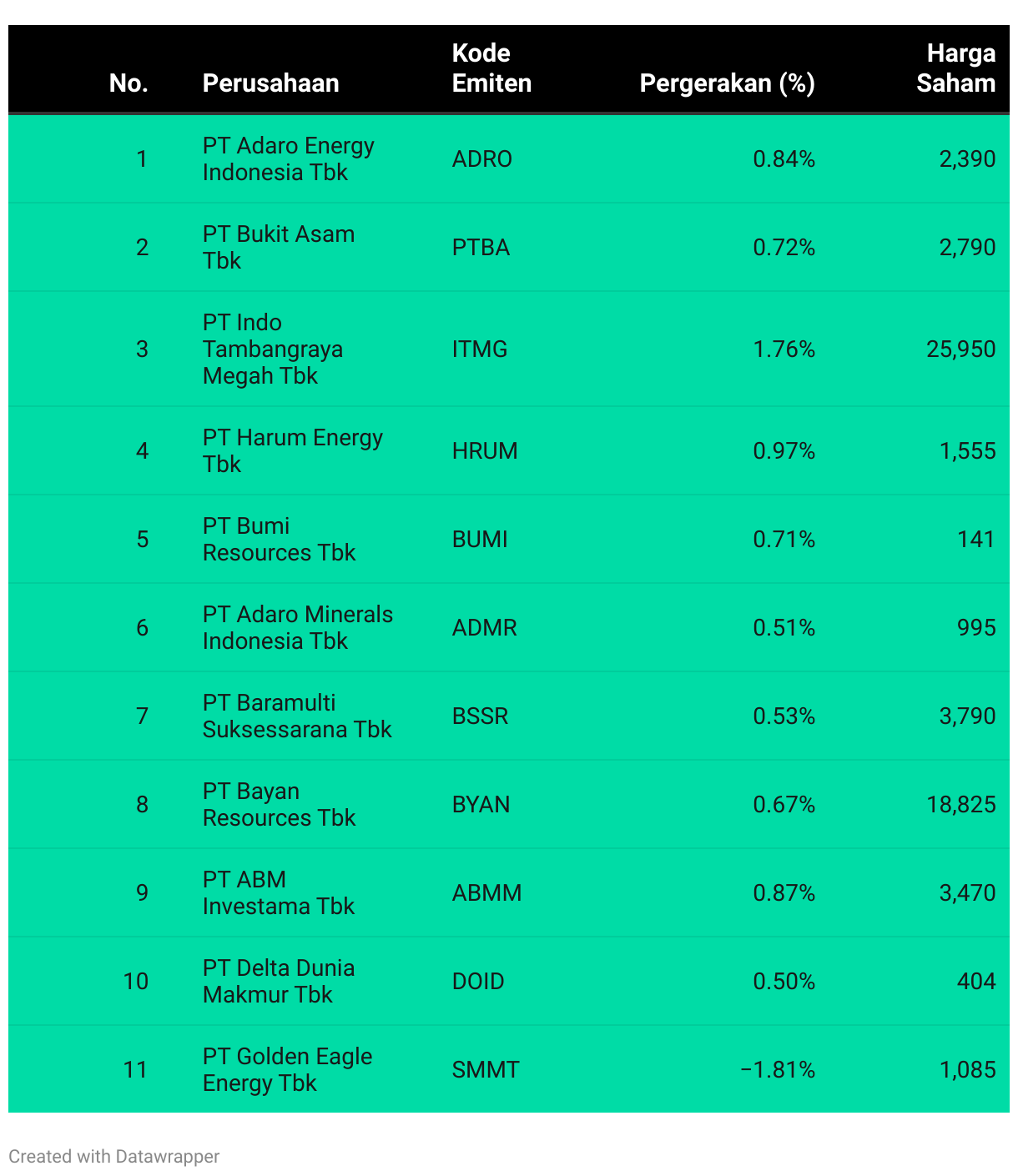Click the No. column header
The height and width of the screenshot is (1176, 1018).
coord(129,83)
